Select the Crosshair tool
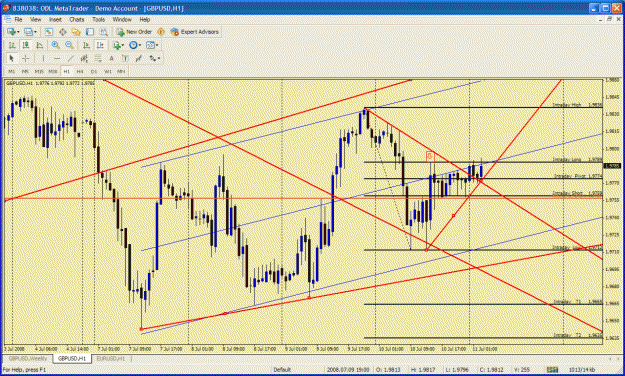The height and width of the screenshot is (376, 625). click(26, 58)
